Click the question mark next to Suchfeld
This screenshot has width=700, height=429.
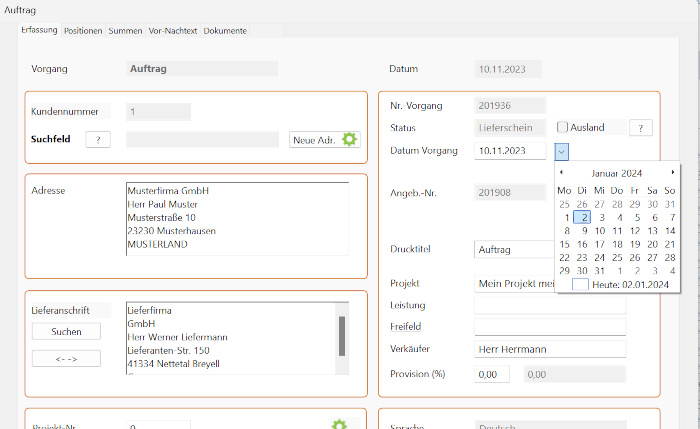[x=97, y=140]
